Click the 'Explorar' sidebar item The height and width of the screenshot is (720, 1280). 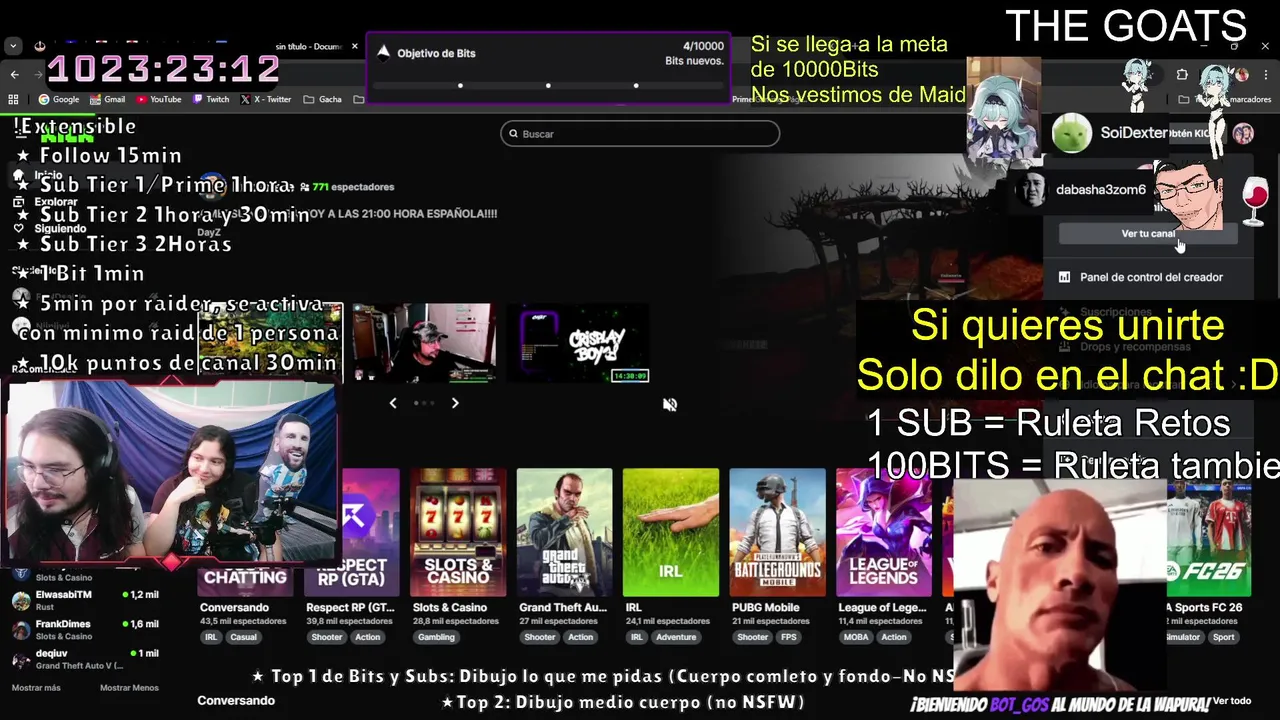[56, 202]
